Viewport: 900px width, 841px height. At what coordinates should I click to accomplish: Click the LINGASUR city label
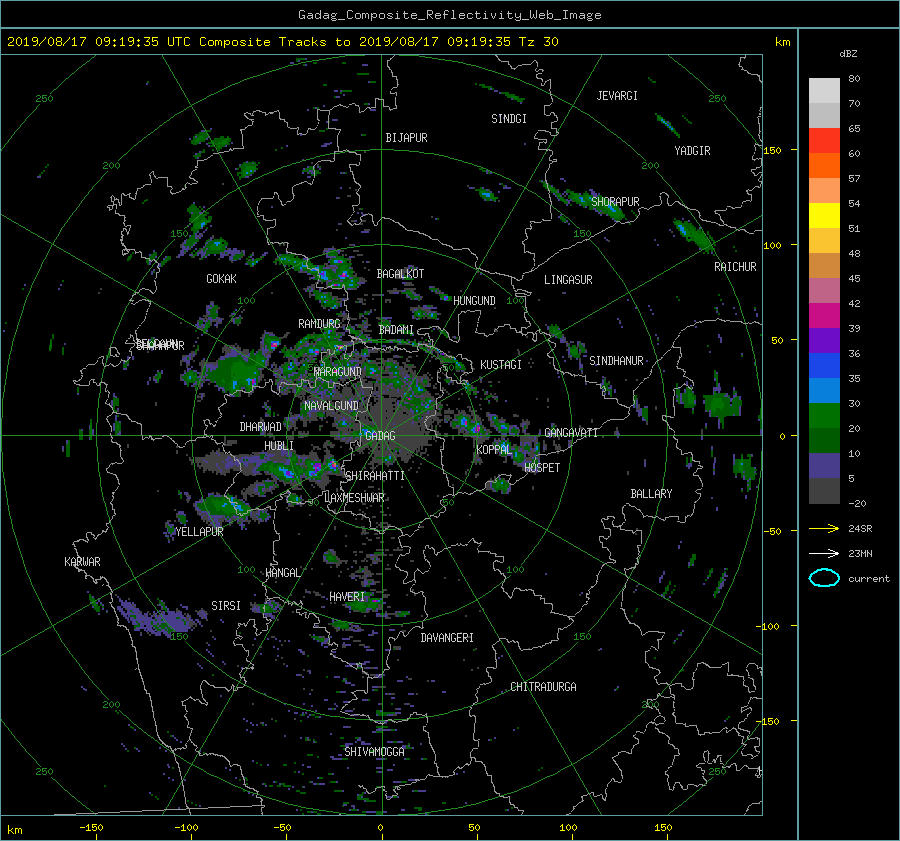[568, 280]
